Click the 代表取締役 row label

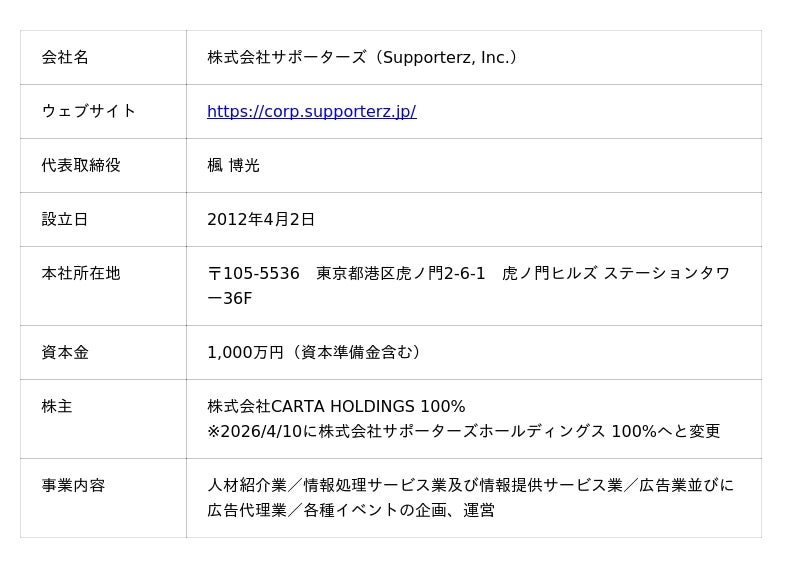point(81,166)
